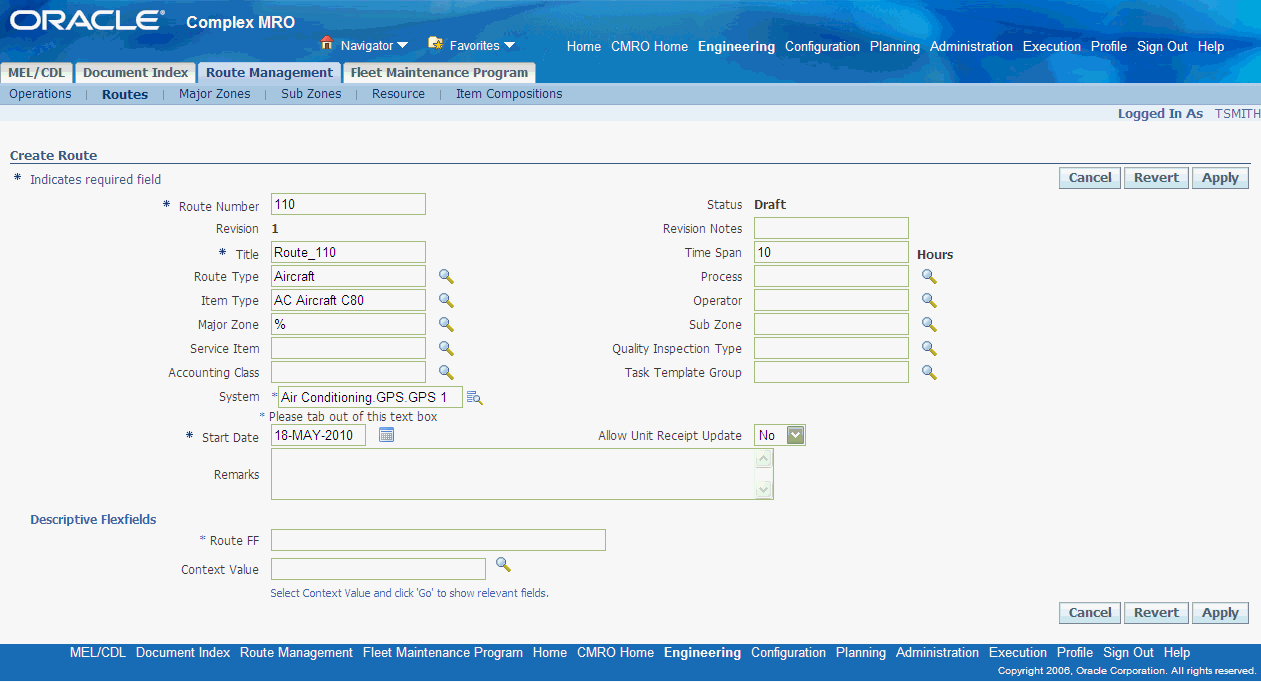Select the Route Management tab
The width and height of the screenshot is (1261, 682).
[x=269, y=73]
